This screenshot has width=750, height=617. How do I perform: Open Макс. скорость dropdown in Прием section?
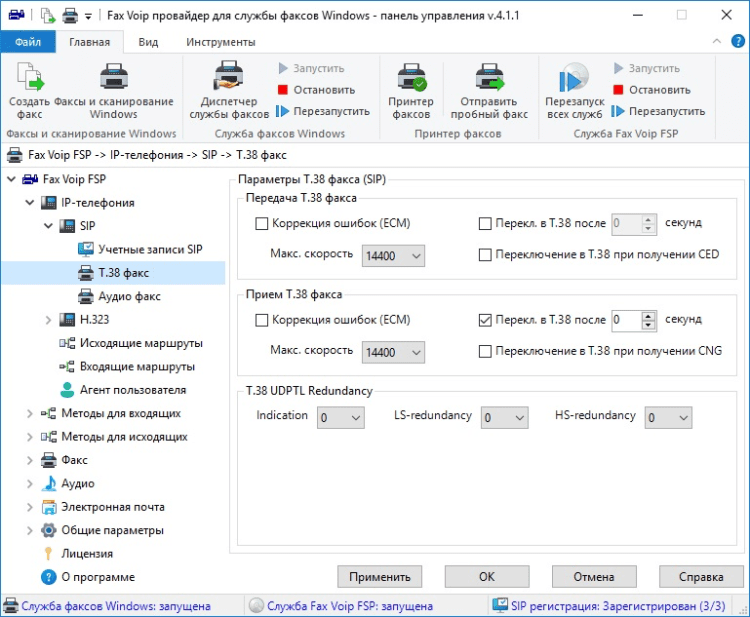click(393, 353)
